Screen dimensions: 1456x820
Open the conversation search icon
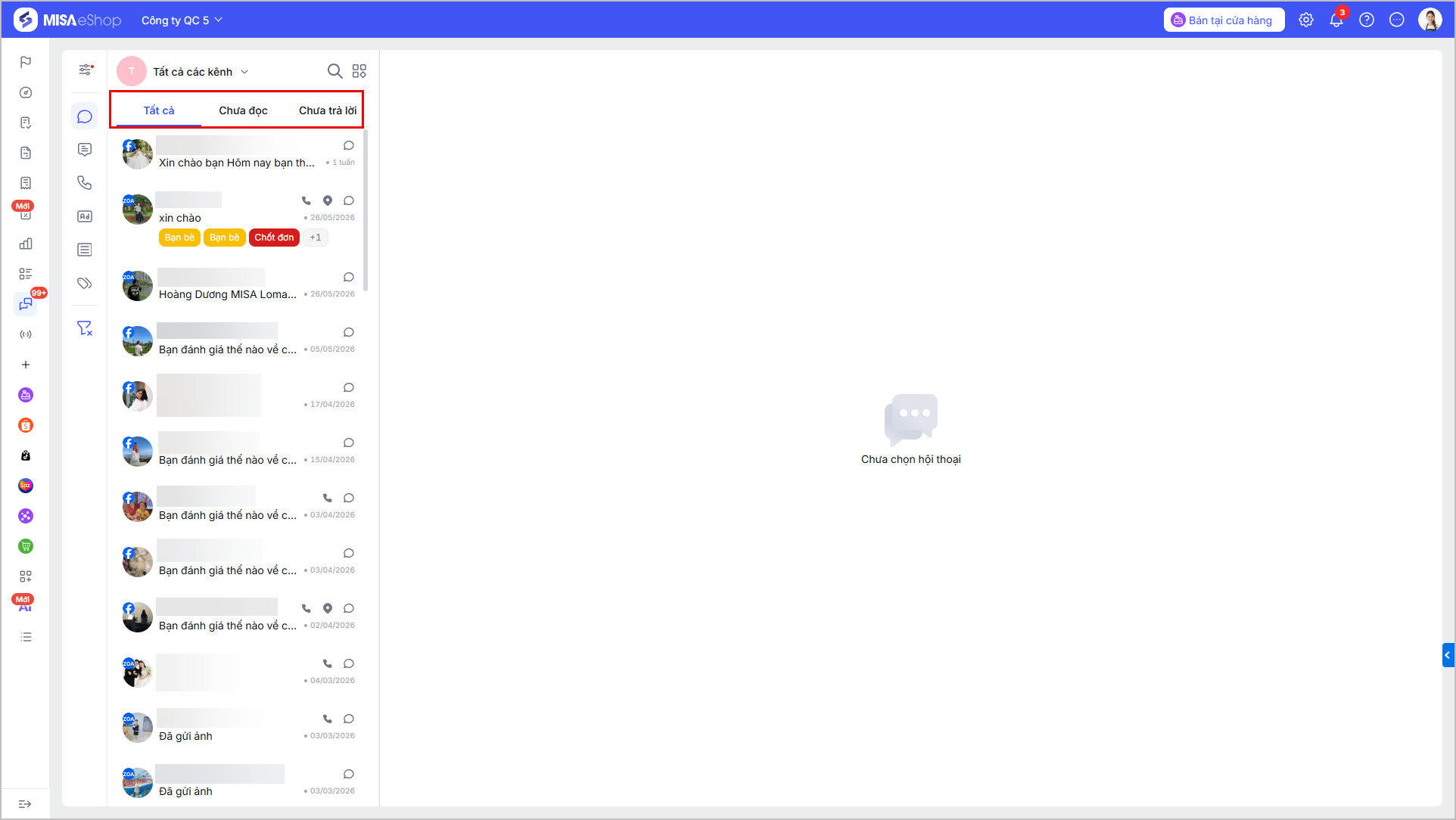tap(334, 71)
